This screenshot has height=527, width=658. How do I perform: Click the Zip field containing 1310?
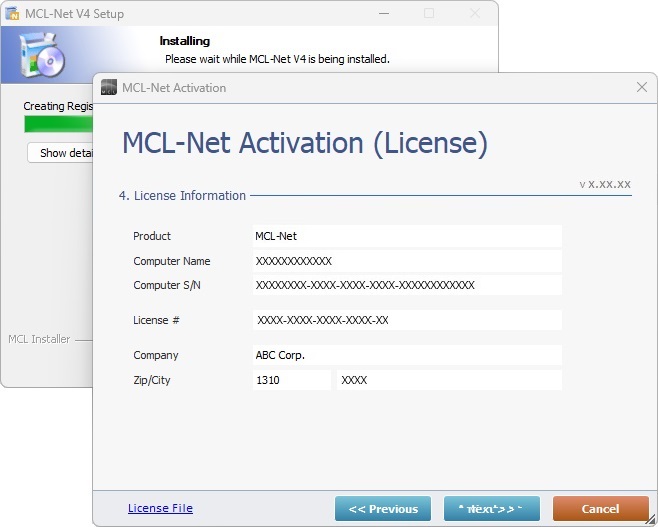292,380
